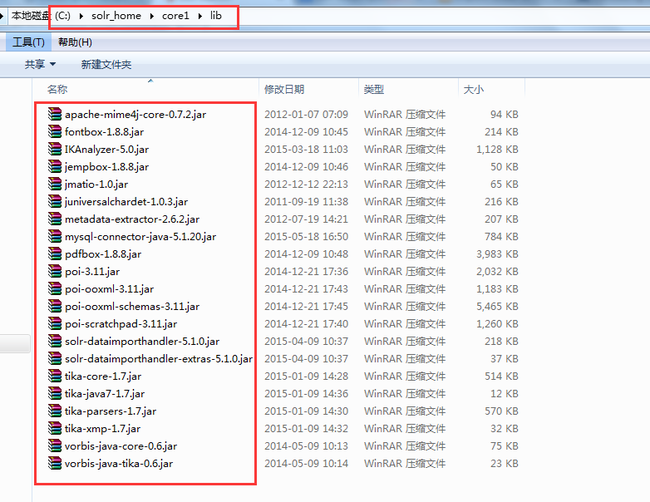Viewport: 650px width, 502px height.
Task: Select file name juniversalchardet-1.0.3.jar
Action: [x=126, y=201]
